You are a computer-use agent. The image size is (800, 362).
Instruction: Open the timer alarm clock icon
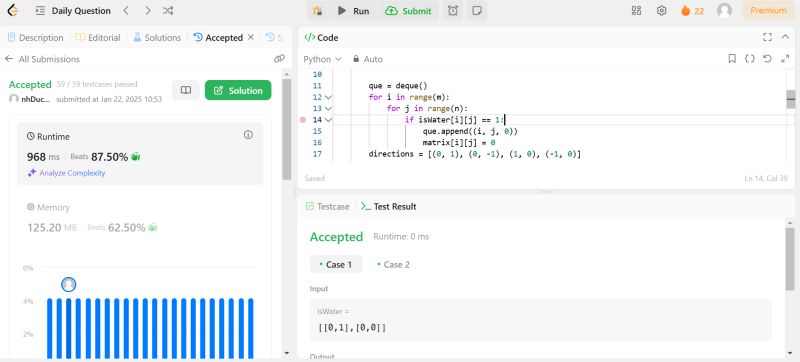[453, 11]
